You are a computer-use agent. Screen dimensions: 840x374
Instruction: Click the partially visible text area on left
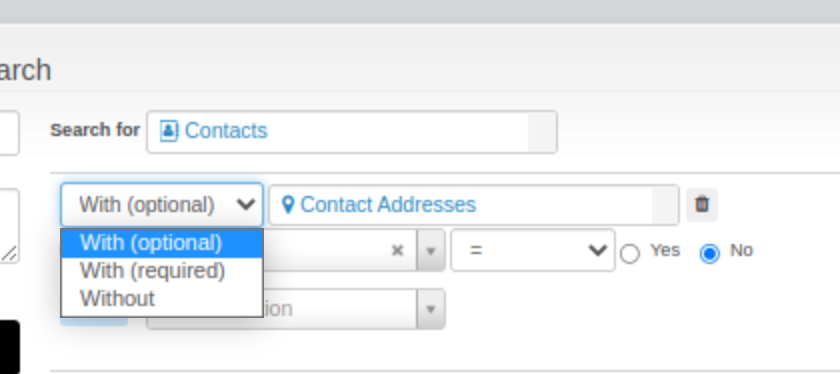(x=10, y=226)
